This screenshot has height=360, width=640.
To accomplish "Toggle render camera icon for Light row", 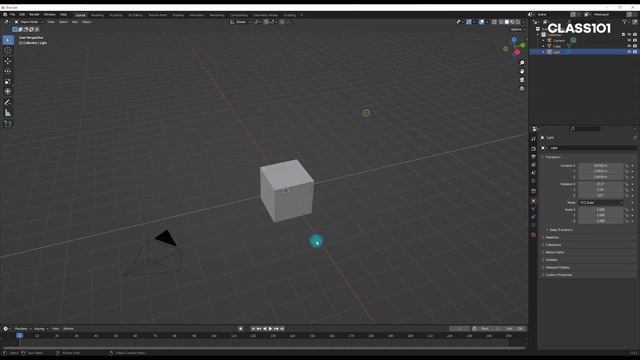I will tap(635, 52).
